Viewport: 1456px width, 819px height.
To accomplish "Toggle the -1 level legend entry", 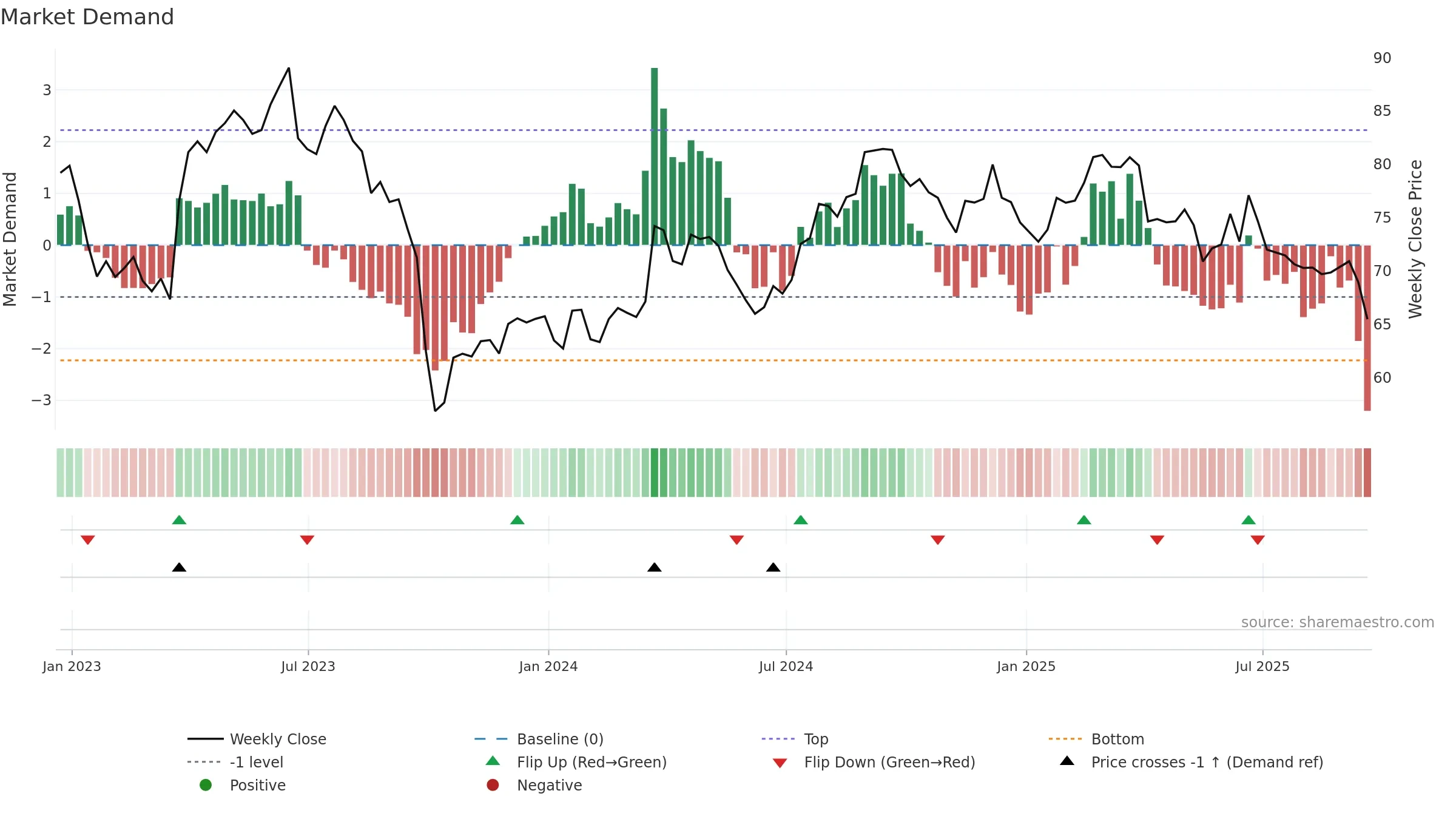I will [235, 762].
